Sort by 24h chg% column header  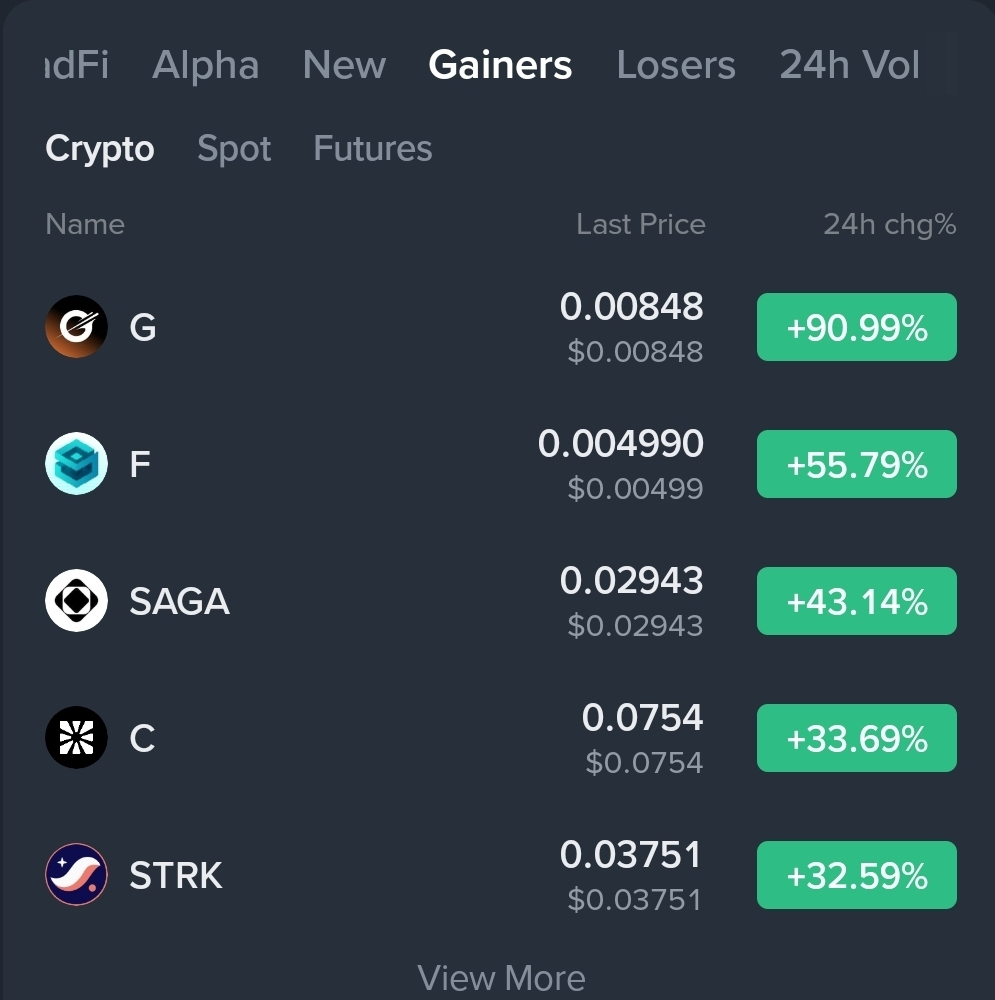890,224
